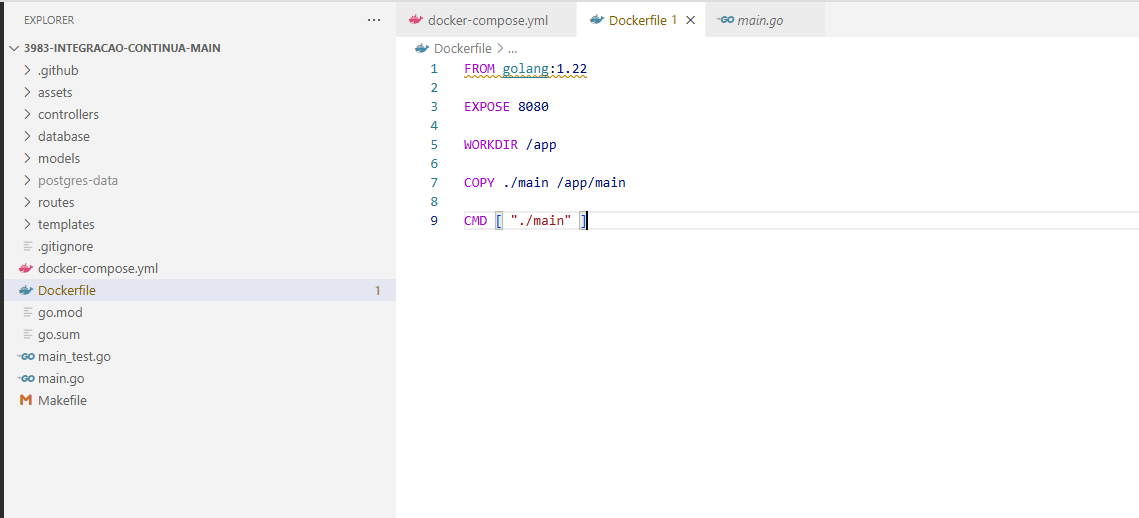
Task: Click whale icon on docker-compose.yml tab
Action: (x=416, y=20)
